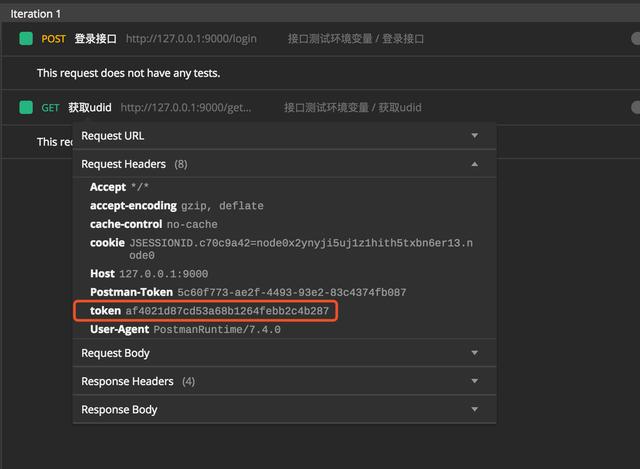
Task: Collapse the Request Headers section
Action: coord(284,164)
